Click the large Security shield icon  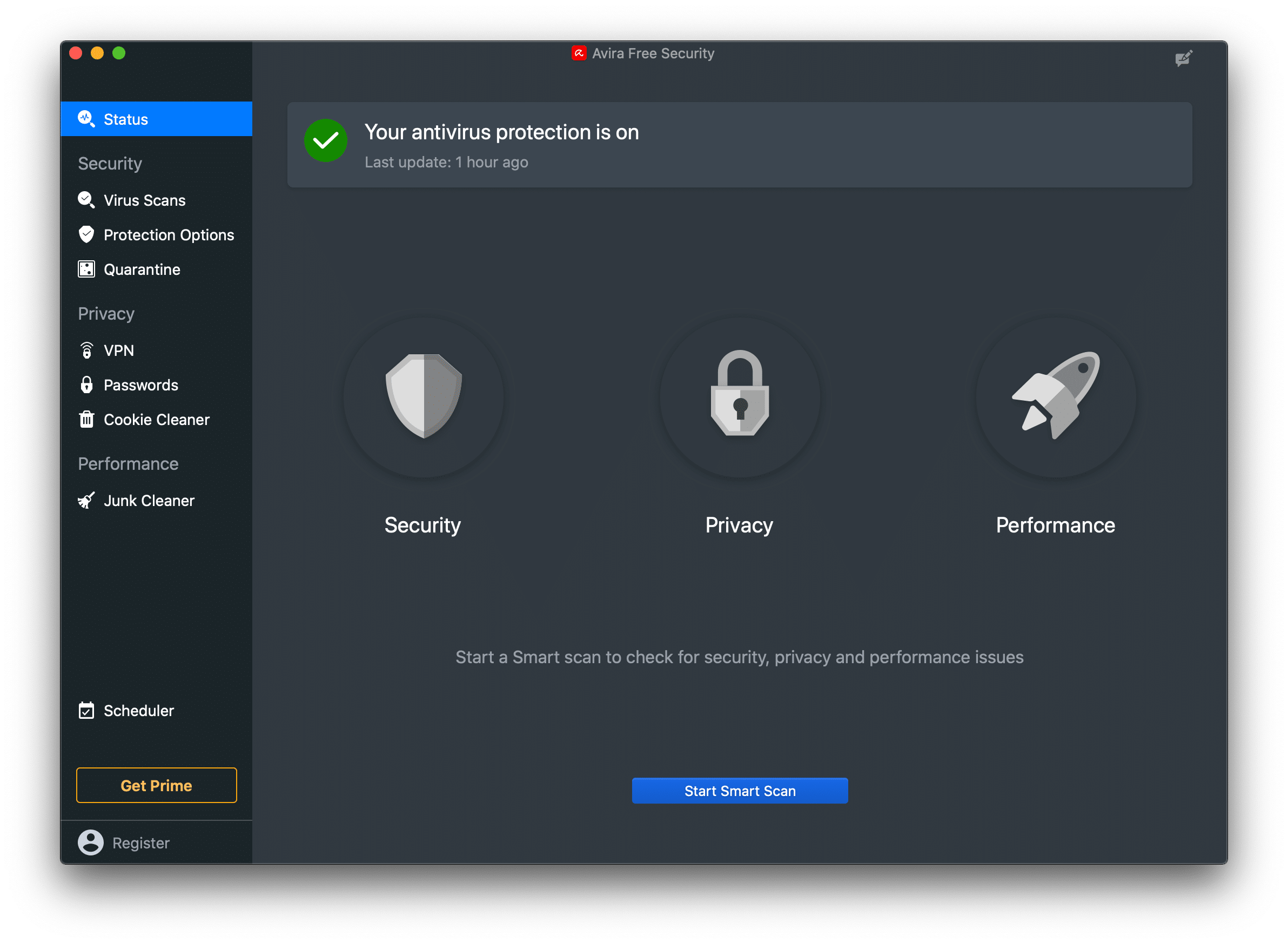click(x=424, y=396)
